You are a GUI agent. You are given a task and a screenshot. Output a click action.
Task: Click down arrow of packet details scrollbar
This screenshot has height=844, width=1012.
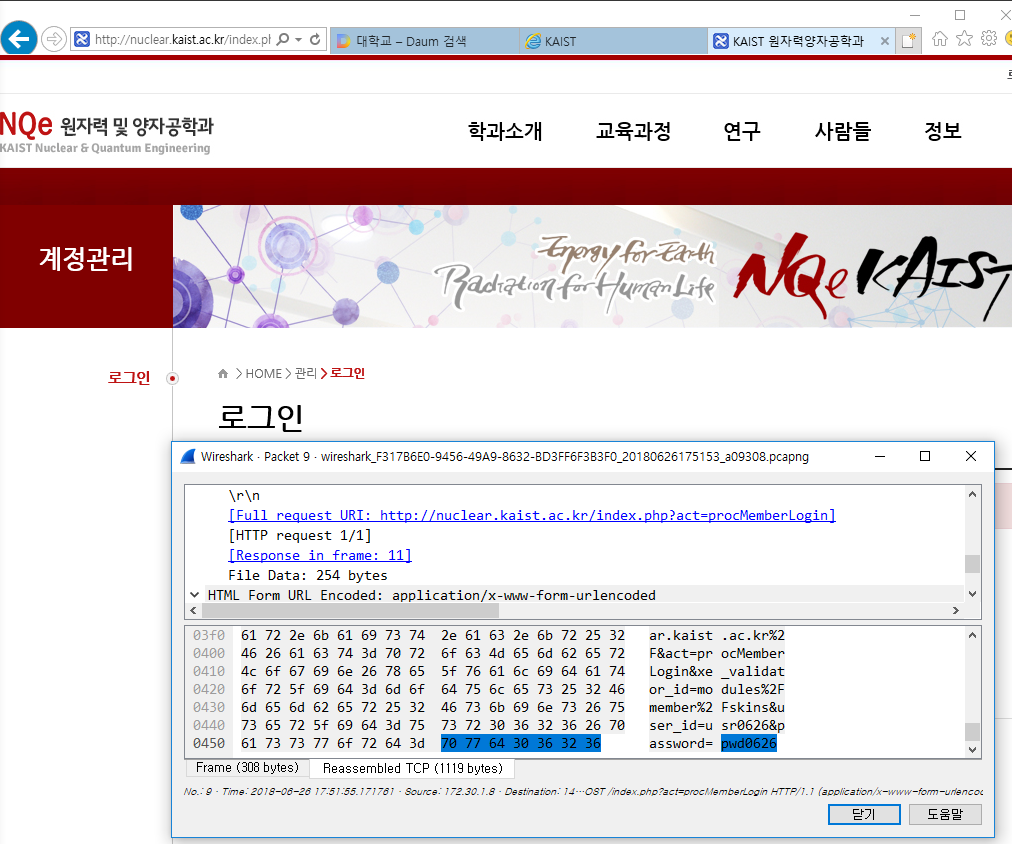972,594
